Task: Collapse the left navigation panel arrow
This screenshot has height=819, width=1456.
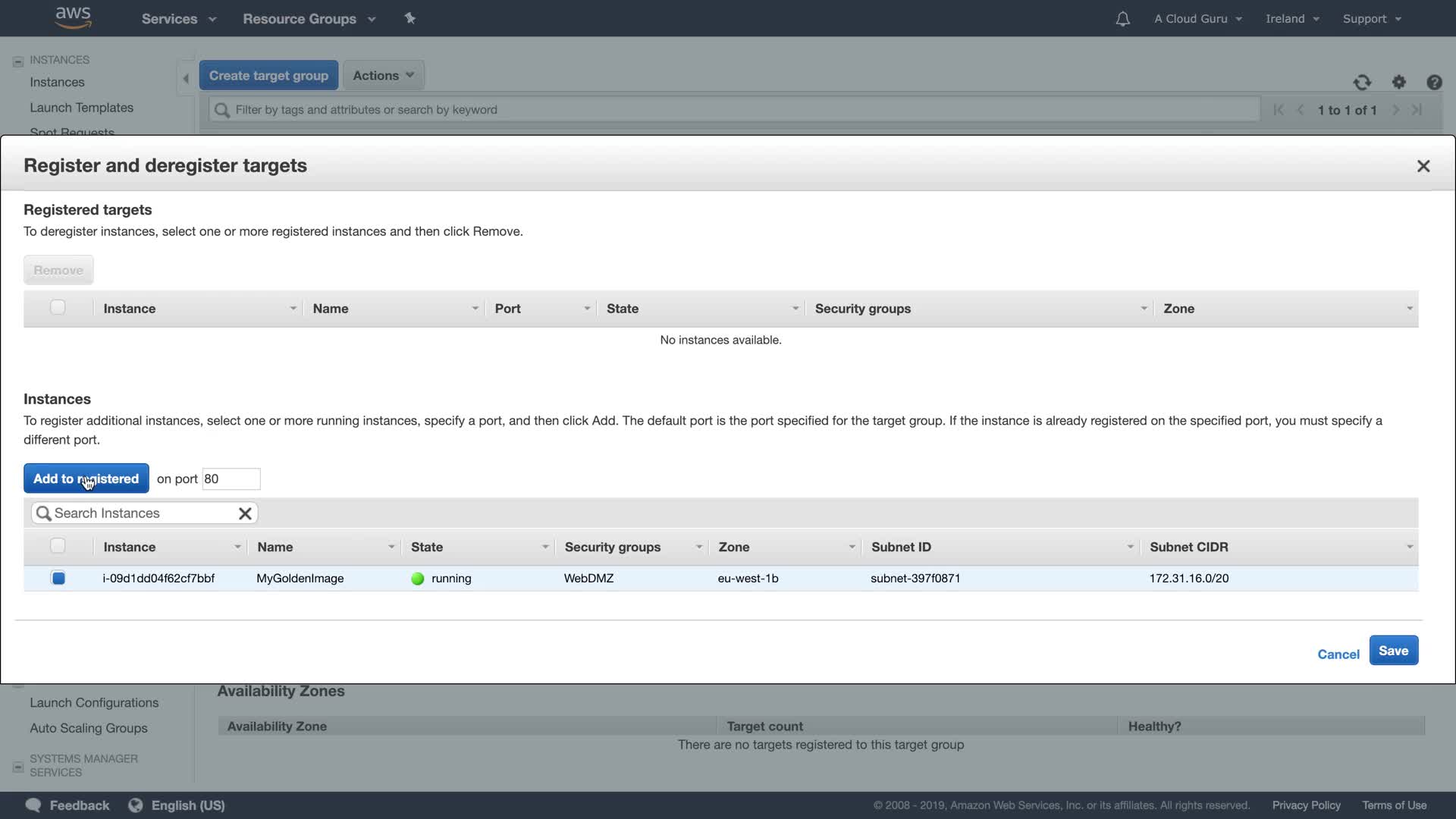Action: click(x=186, y=78)
